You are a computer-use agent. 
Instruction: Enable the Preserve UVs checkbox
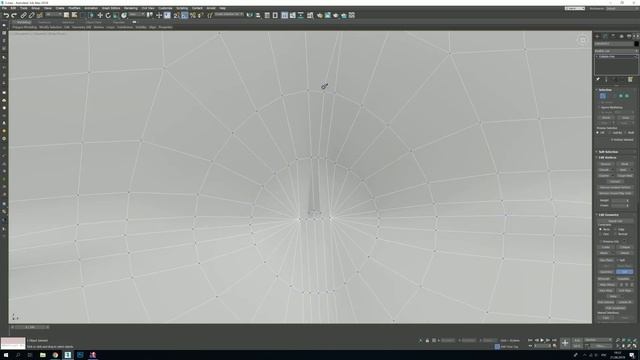(x=600, y=241)
